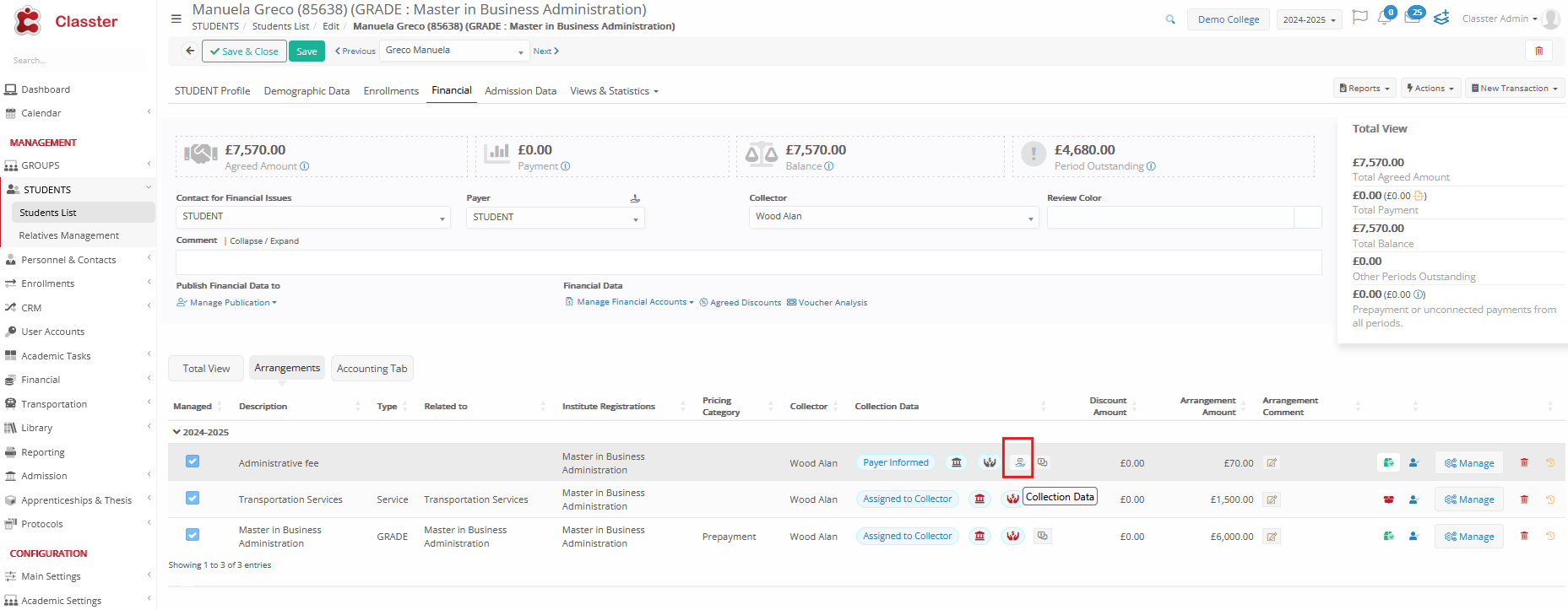Open the Accounting Tab
Image resolution: width=1568 pixels, height=610 pixels.
(372, 369)
